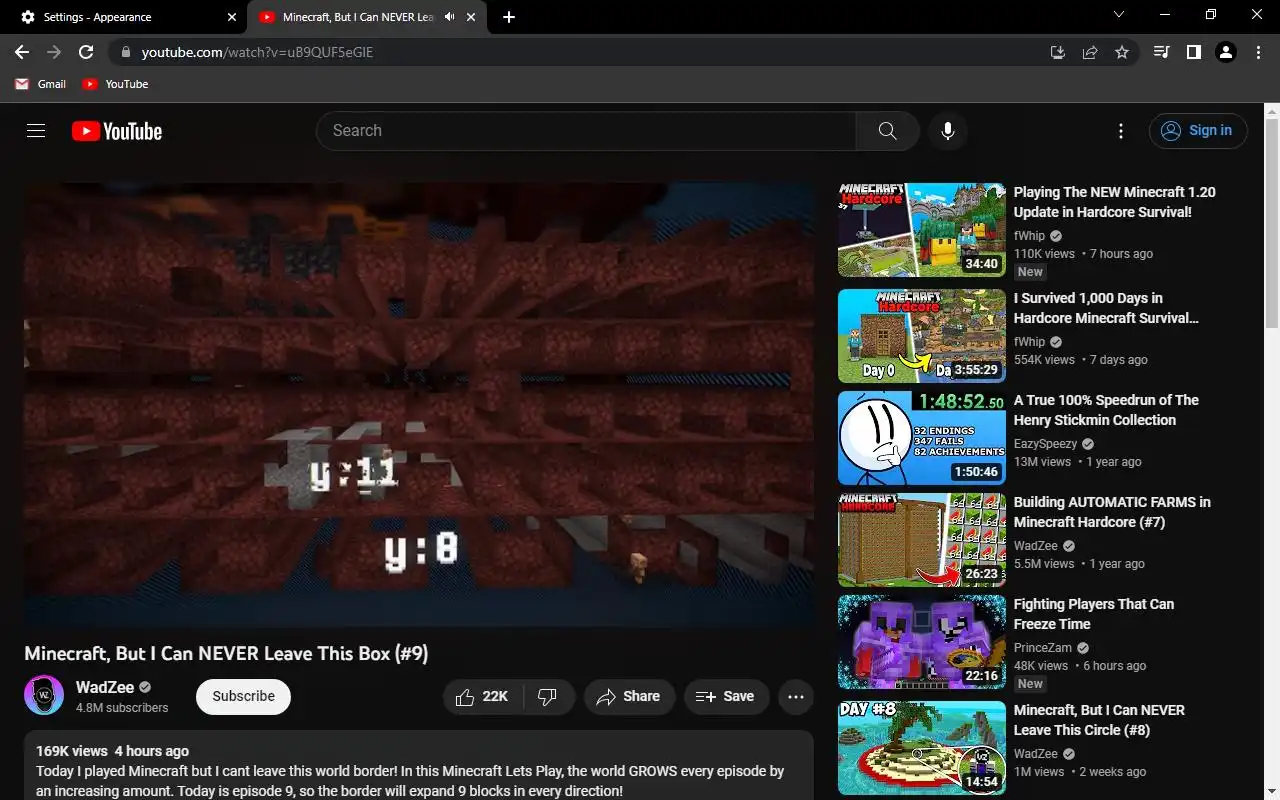1280x800 pixels.
Task: View site information lock icon
Action: coord(125,52)
